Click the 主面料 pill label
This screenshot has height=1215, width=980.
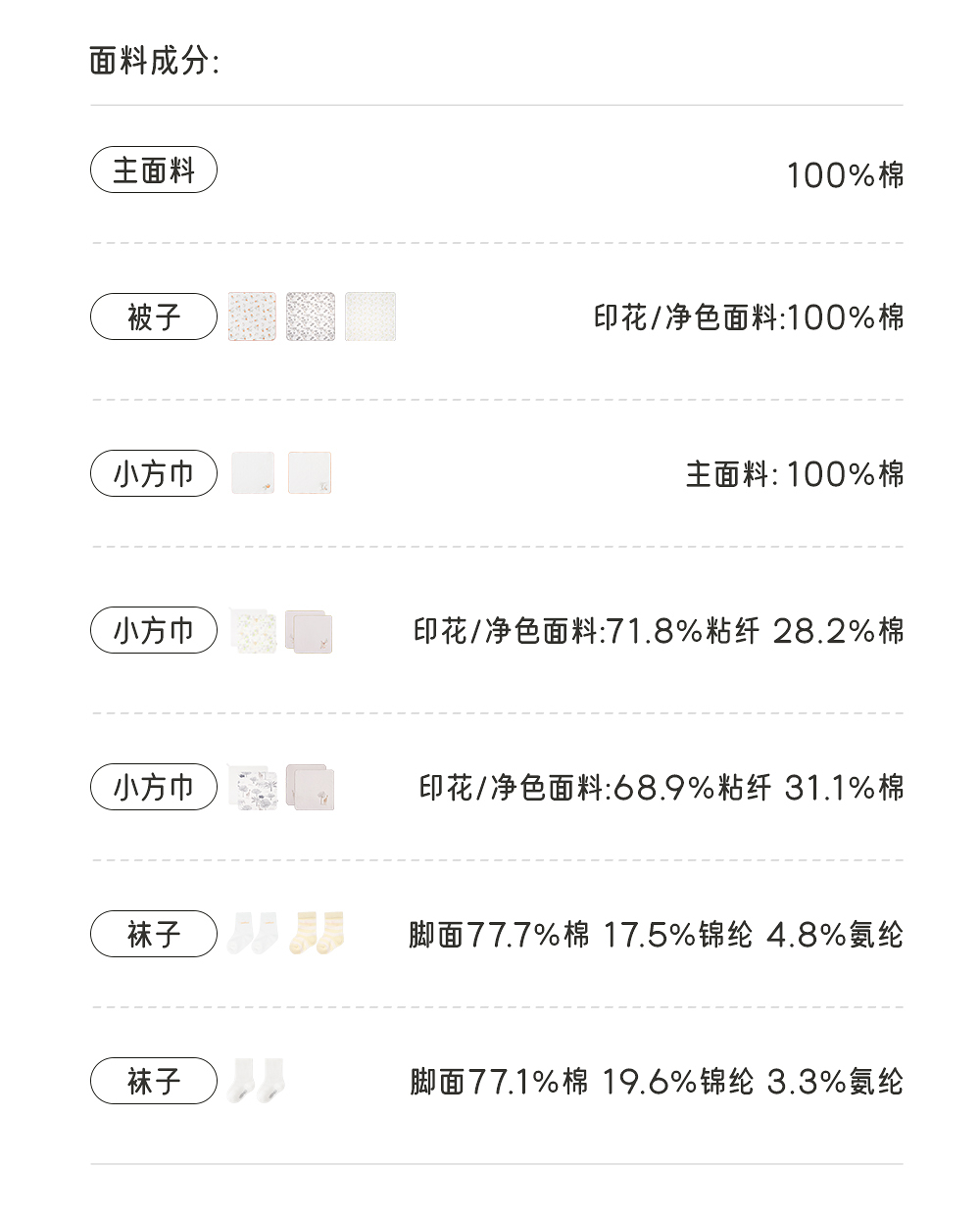point(154,170)
